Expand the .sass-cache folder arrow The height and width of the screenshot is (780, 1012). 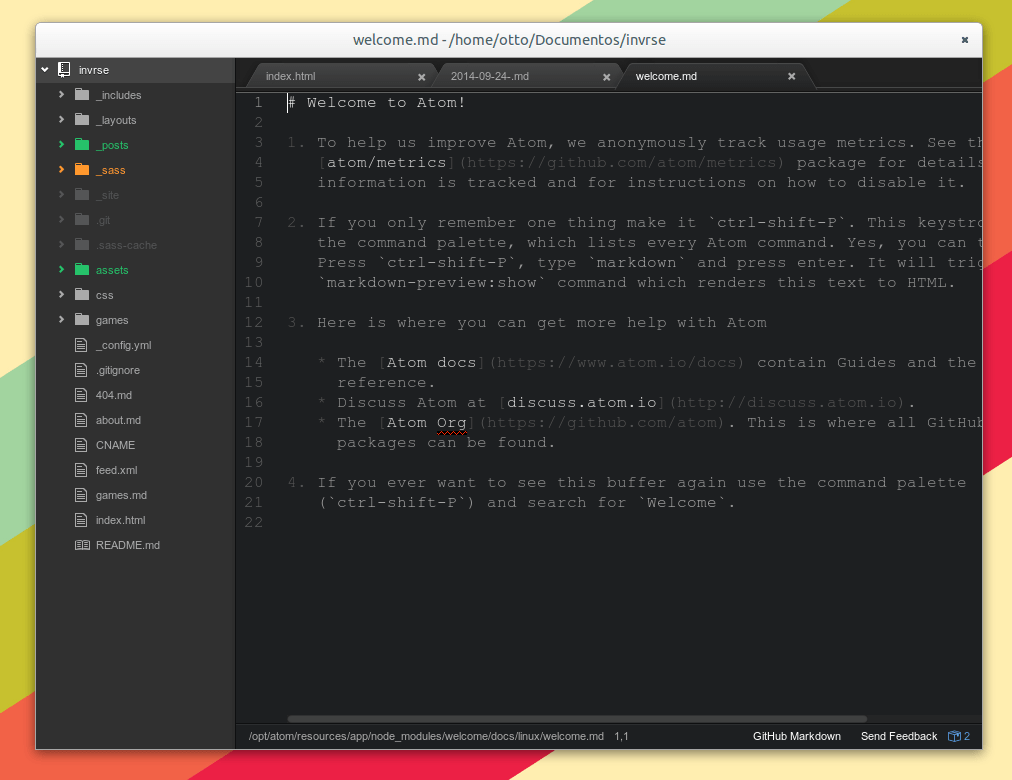pos(61,245)
